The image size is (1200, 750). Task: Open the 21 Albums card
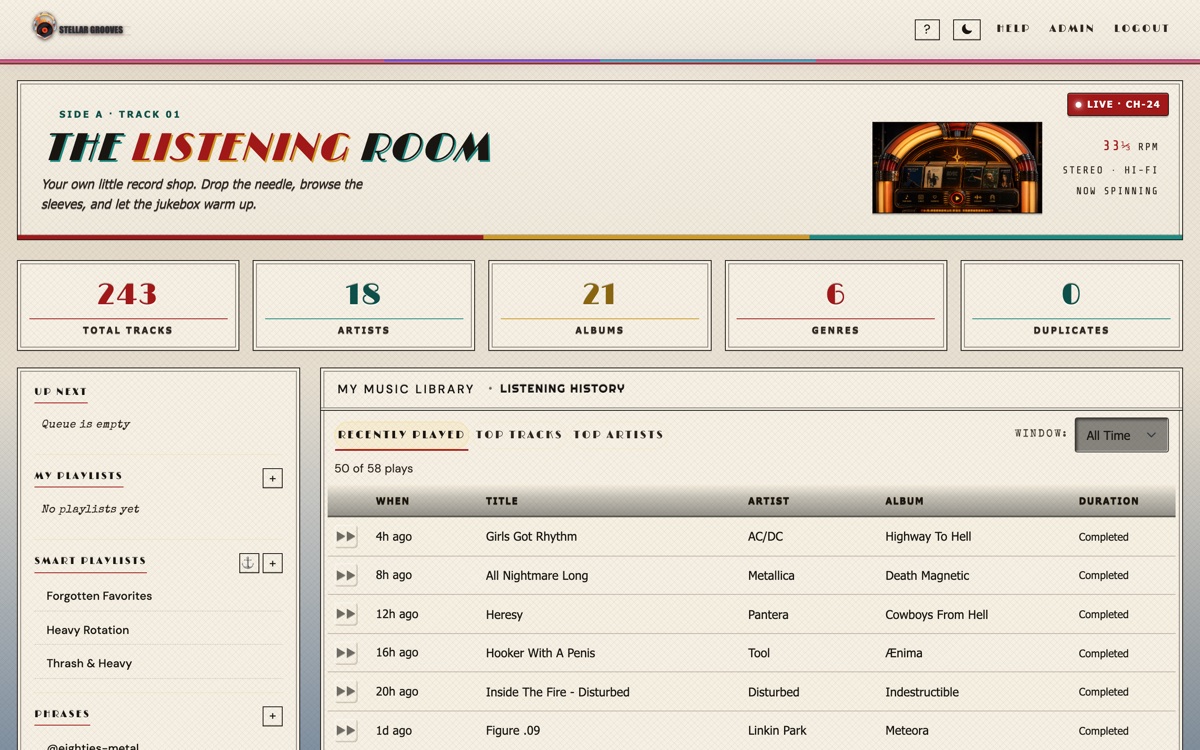(600, 306)
